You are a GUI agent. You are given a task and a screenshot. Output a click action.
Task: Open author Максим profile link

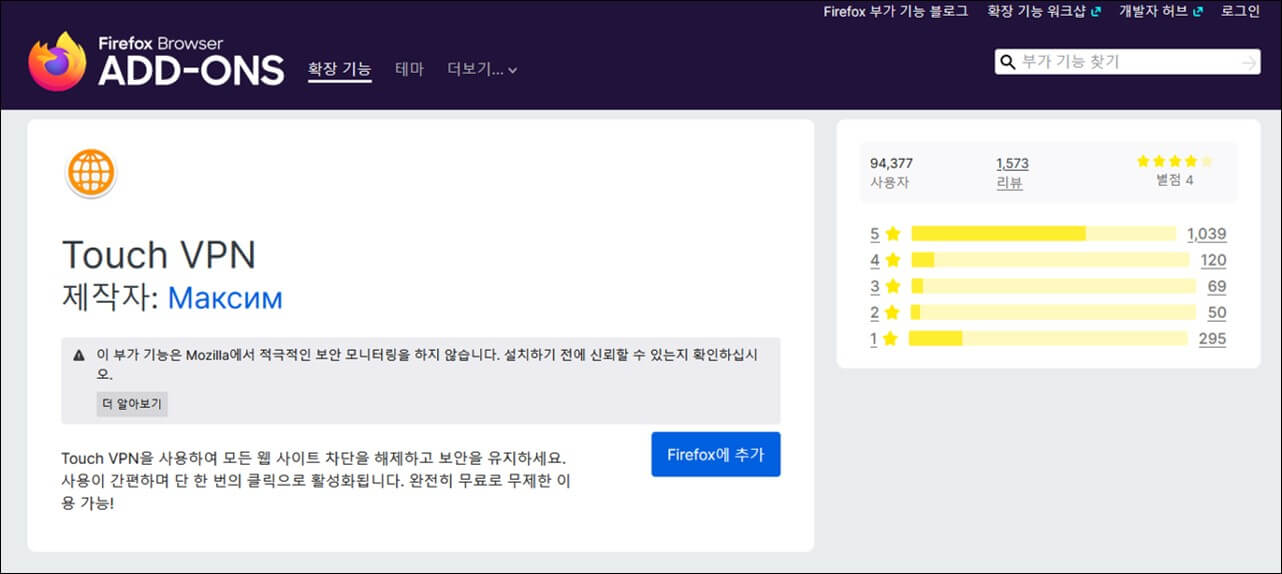click(225, 297)
